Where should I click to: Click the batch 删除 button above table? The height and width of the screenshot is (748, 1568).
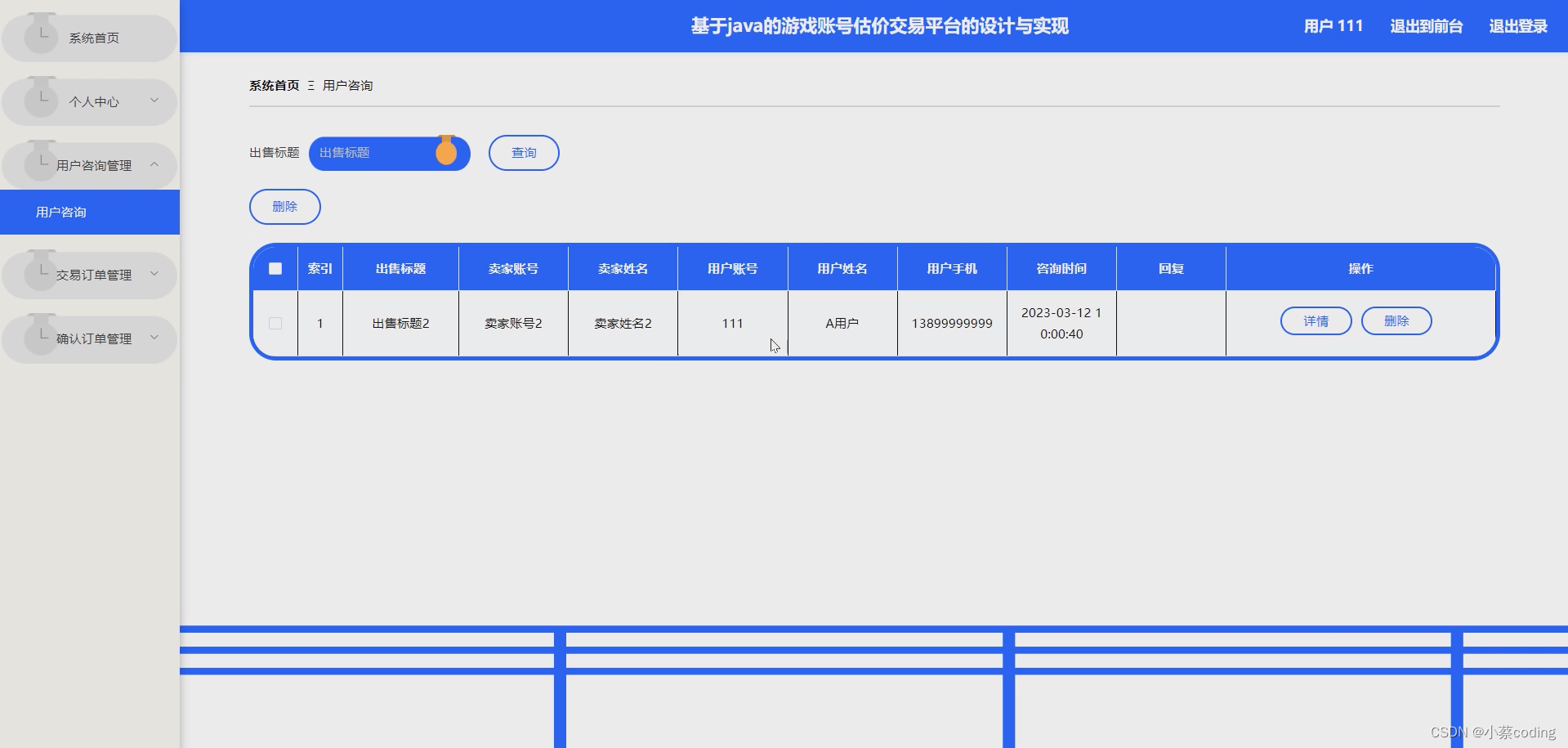pos(285,207)
